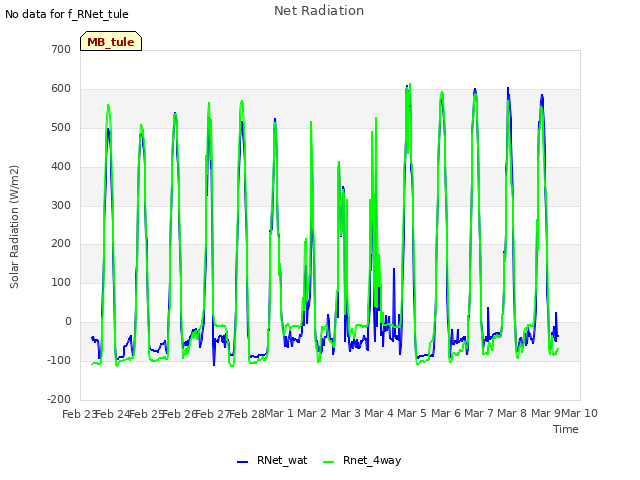Click the Mar 5 x-axis label
This screenshot has height=480, width=640.
tap(412, 413)
